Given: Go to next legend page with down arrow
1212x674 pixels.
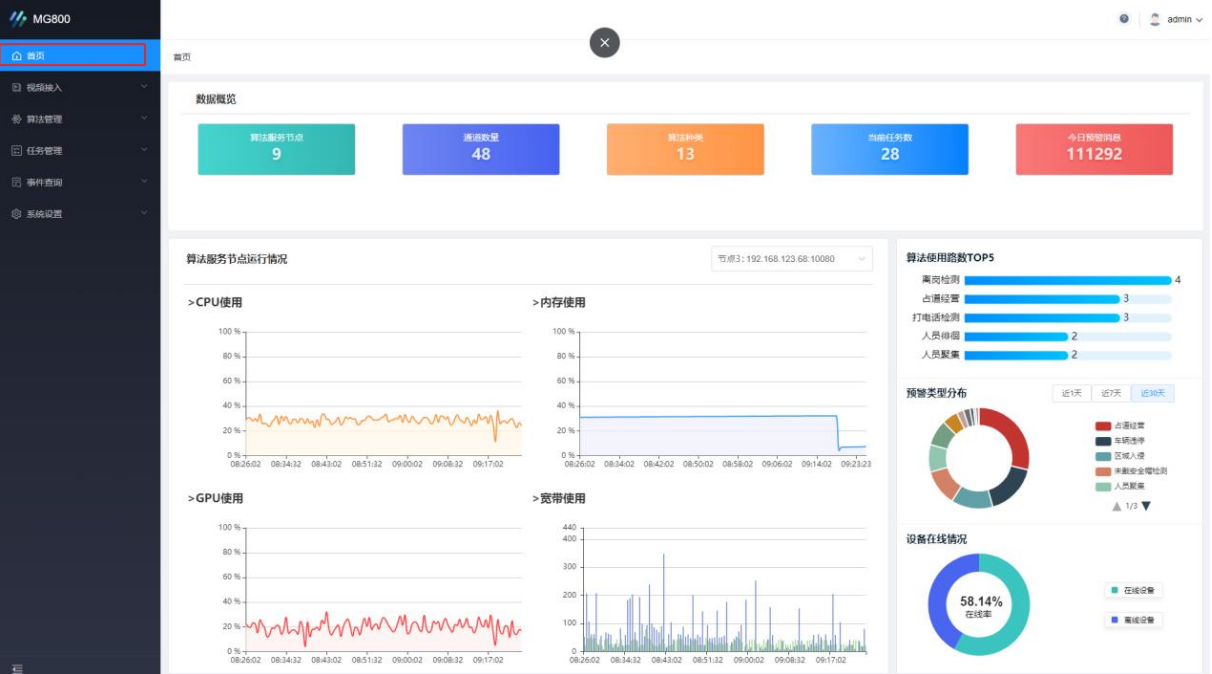Looking at the screenshot, I should 1146,506.
